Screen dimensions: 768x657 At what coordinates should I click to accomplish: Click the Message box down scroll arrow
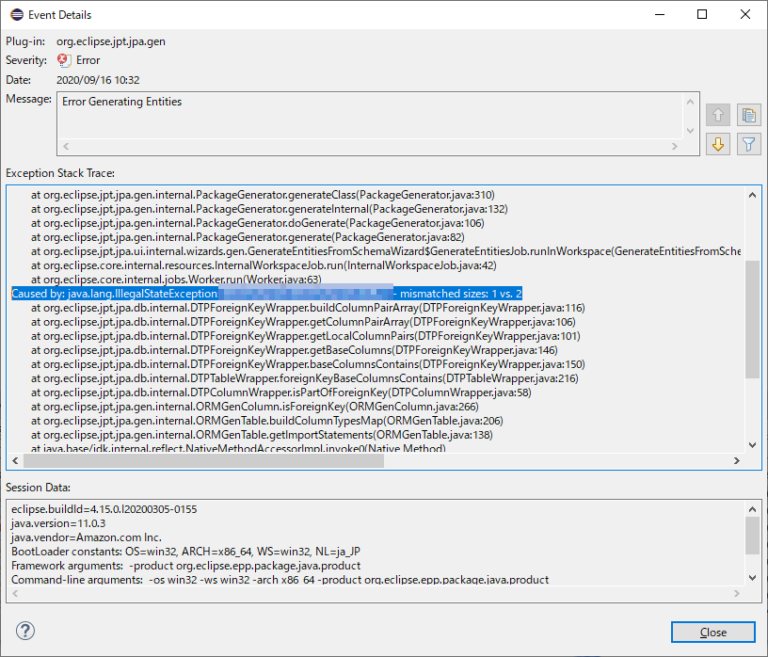691,131
